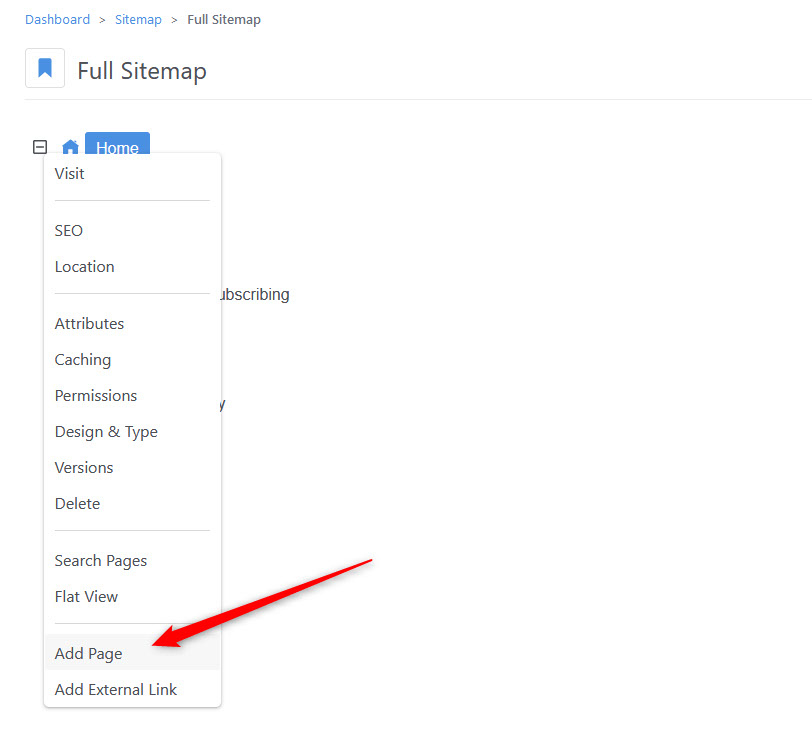Image resolution: width=812 pixels, height=745 pixels.
Task: Click the Sitemap breadcrumb link
Action: 138,19
